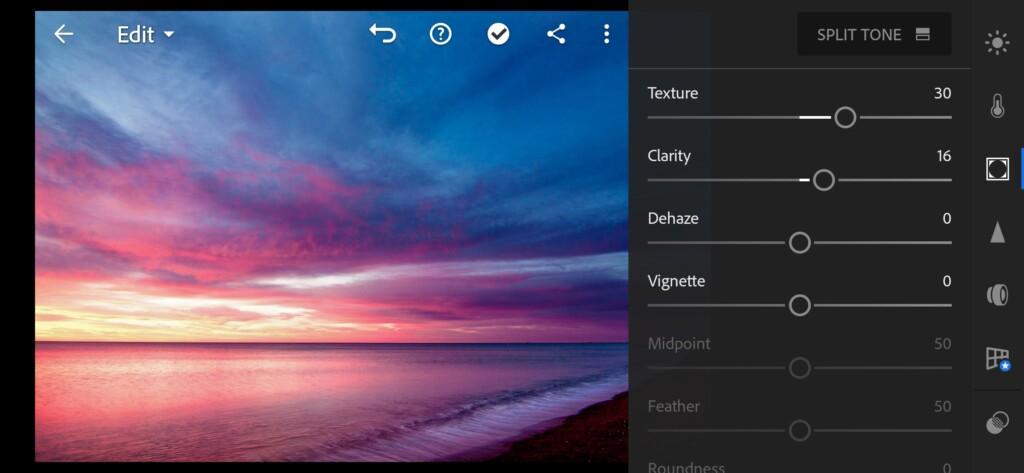Viewport: 1024px width, 473px height.
Task: Select the Effects panel icon
Action: pyautogui.click(x=997, y=169)
